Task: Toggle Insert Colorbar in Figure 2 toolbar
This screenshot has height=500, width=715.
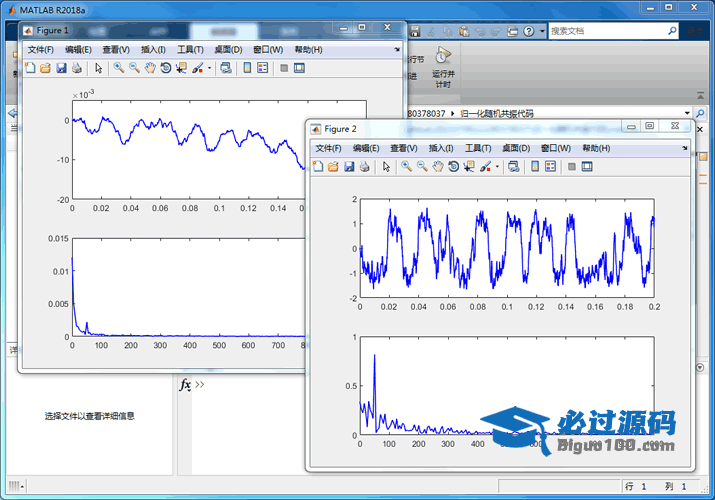Action: (535, 167)
